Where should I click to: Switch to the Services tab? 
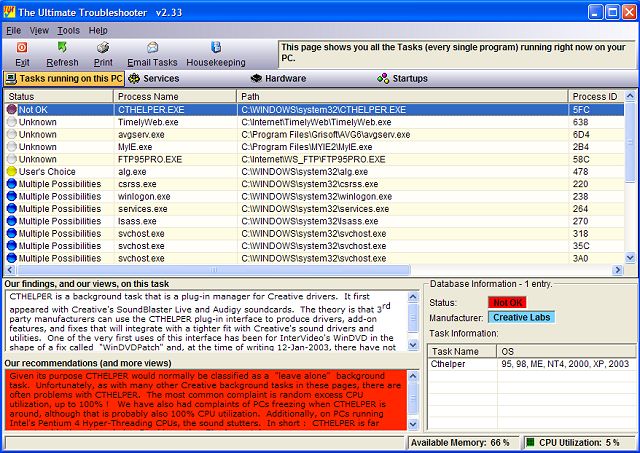click(153, 78)
